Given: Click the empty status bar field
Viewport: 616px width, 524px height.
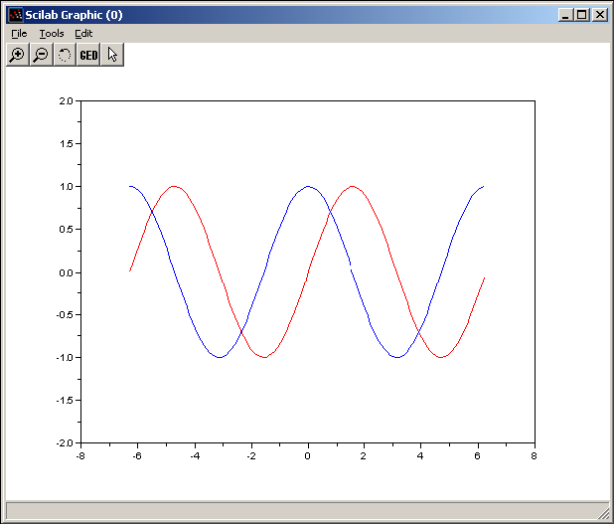Looking at the screenshot, I should 307,511.
